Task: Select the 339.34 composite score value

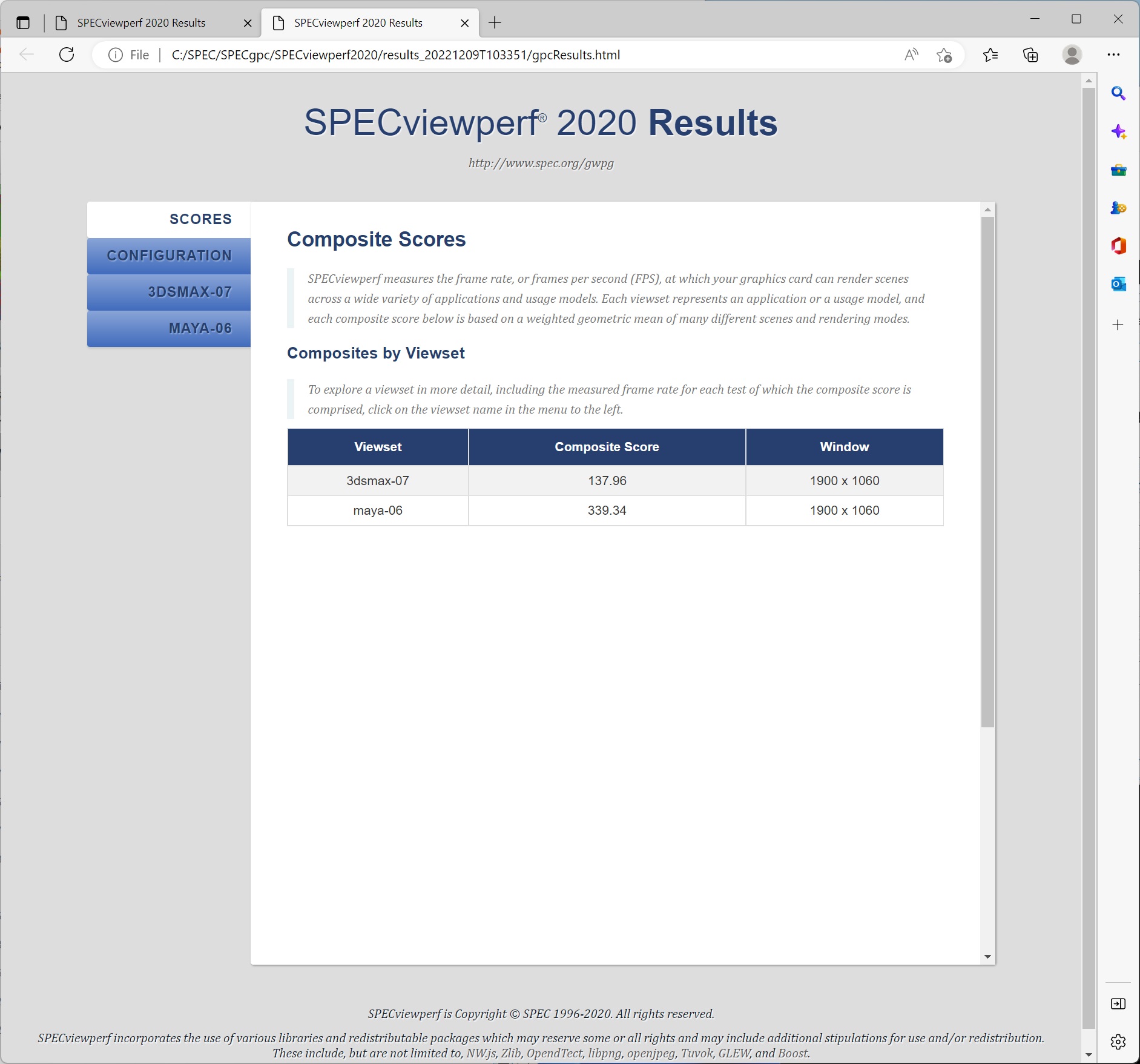Action: point(607,511)
